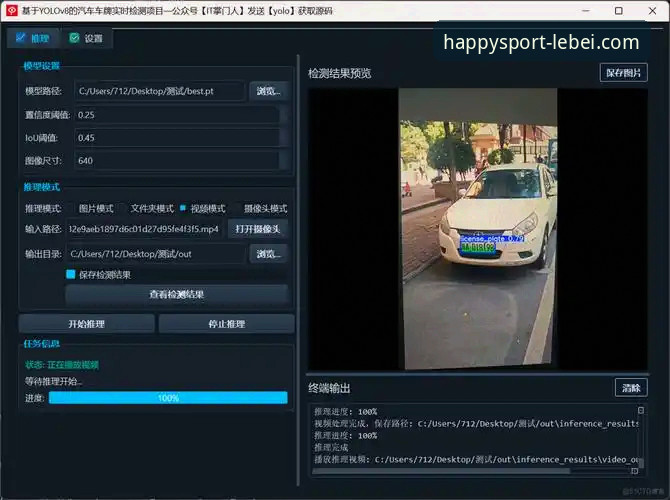Switch to the 推理 tab
670x500 pixels.
click(x=33, y=38)
